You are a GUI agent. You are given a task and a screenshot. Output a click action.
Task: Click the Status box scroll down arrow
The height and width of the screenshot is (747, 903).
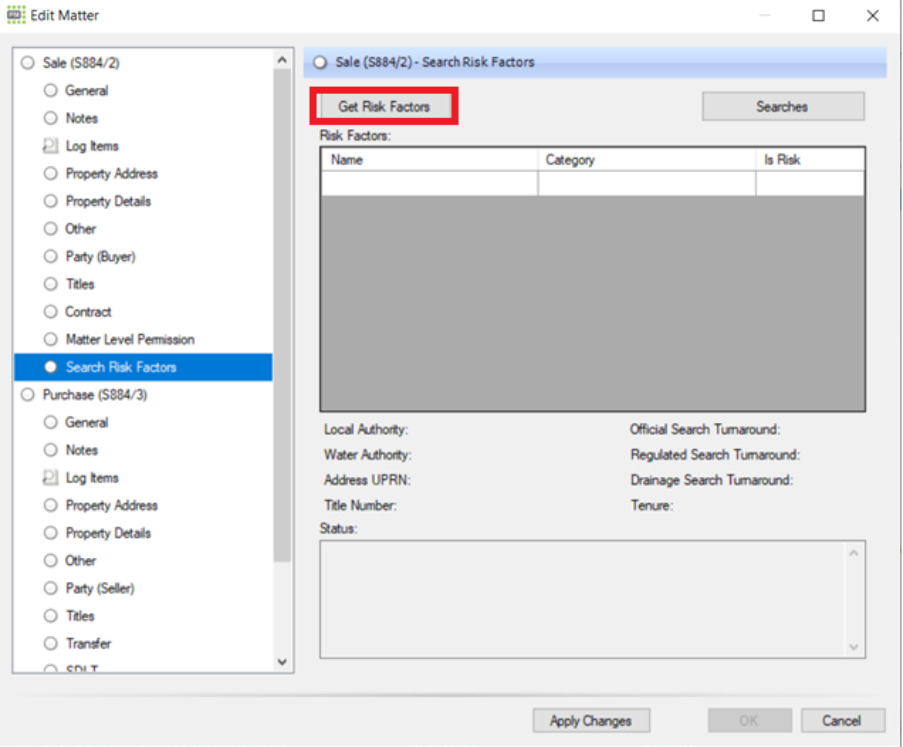pyautogui.click(x=853, y=647)
